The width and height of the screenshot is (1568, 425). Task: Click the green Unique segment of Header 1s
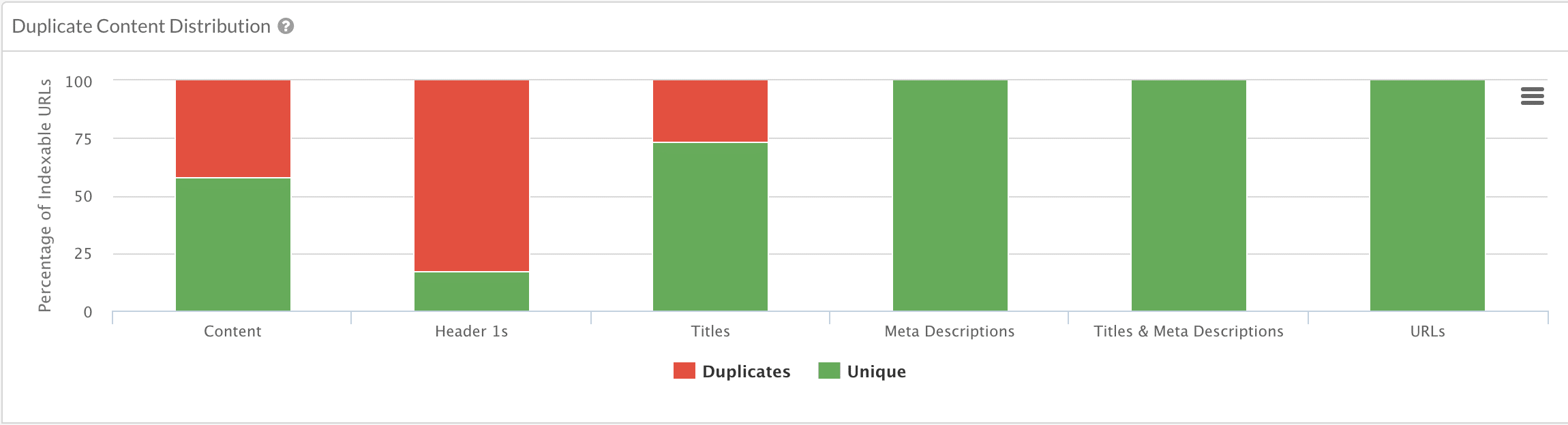(472, 292)
